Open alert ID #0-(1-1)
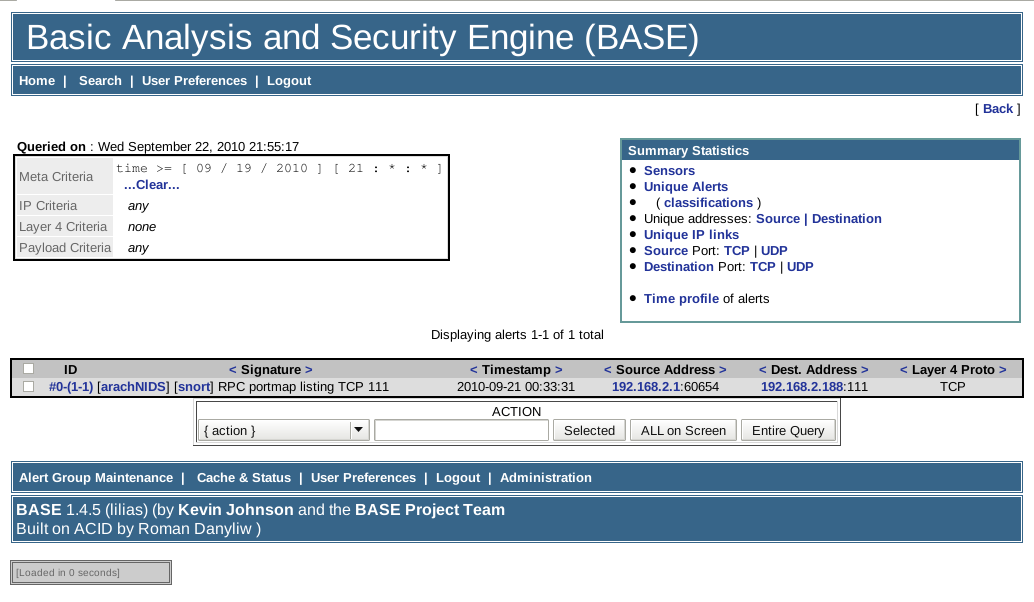Image resolution: width=1034 pixels, height=602 pixels. point(71,387)
